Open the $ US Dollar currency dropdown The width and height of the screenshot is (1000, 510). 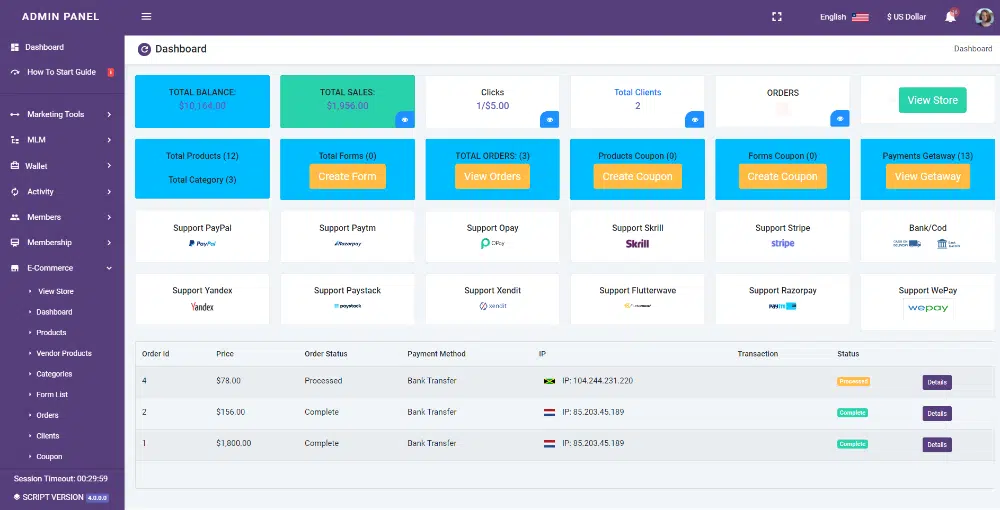click(x=906, y=17)
